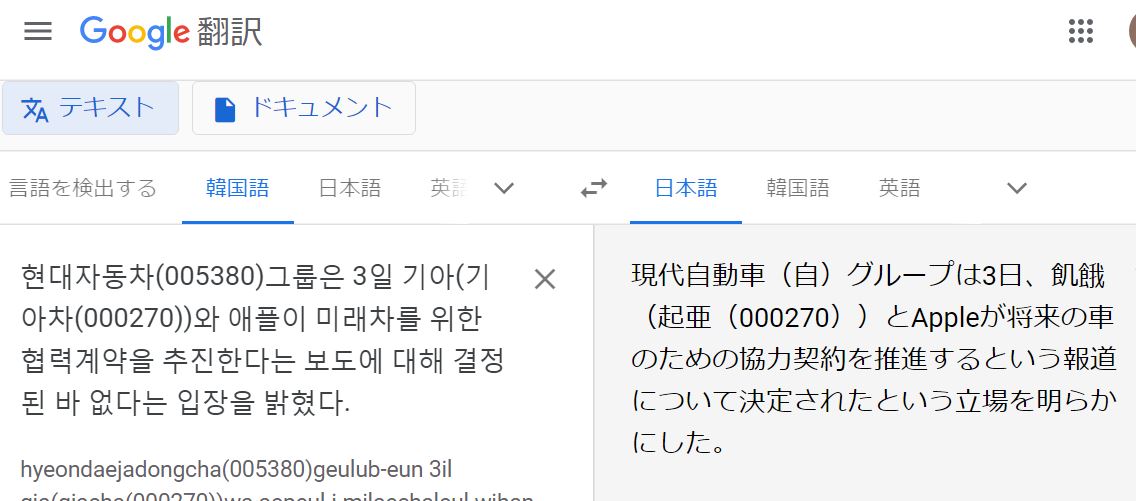The height and width of the screenshot is (501, 1136).
Task: Choose 韓国語 as the source language
Action: [237, 188]
